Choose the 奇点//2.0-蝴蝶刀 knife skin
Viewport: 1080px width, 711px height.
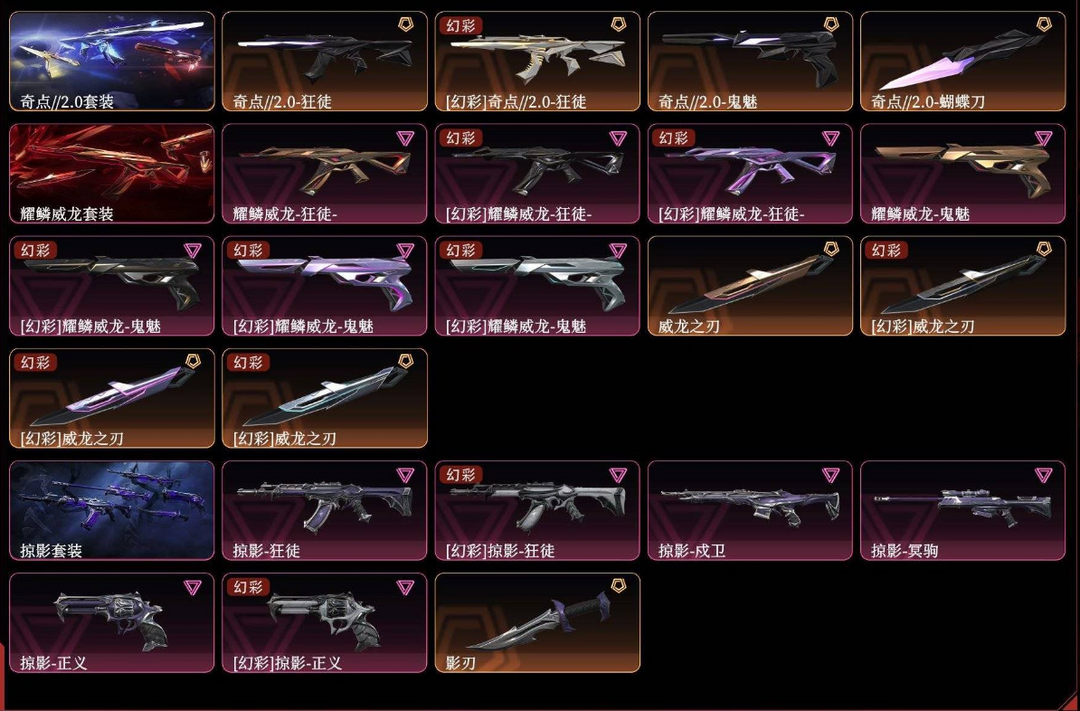[x=963, y=61]
